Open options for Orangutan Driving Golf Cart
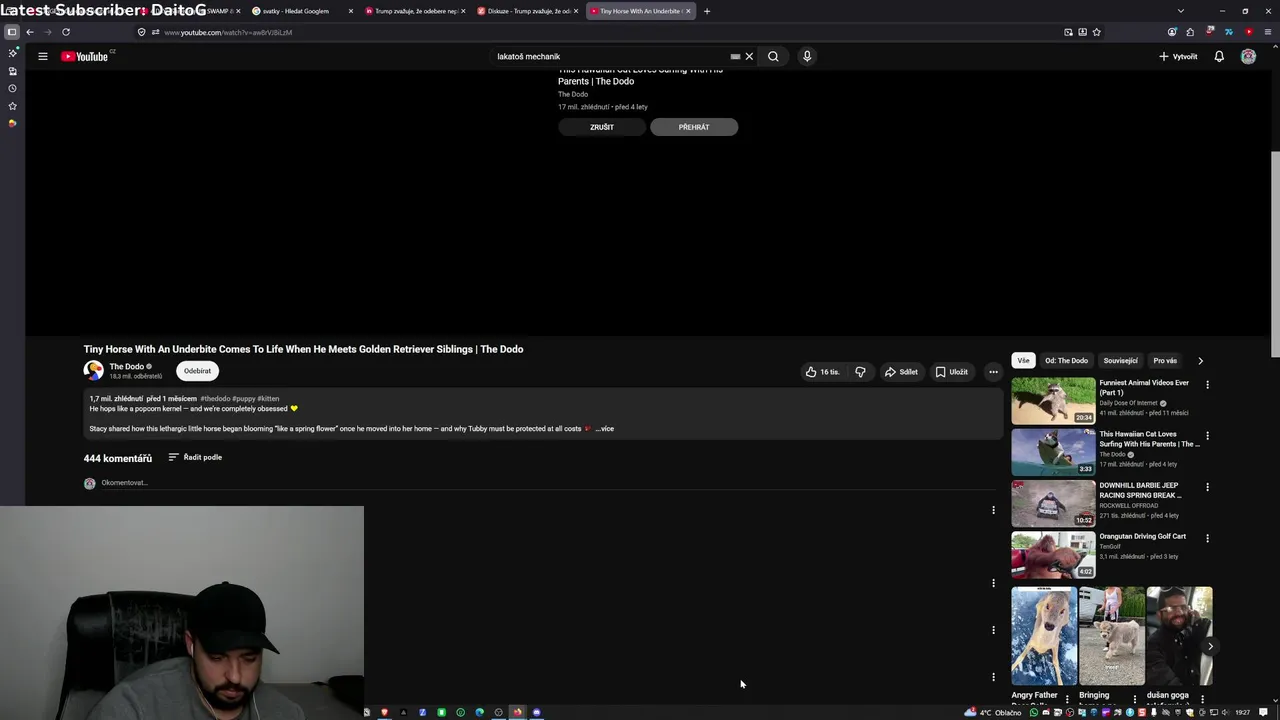This screenshot has width=1280, height=720. (x=1207, y=538)
